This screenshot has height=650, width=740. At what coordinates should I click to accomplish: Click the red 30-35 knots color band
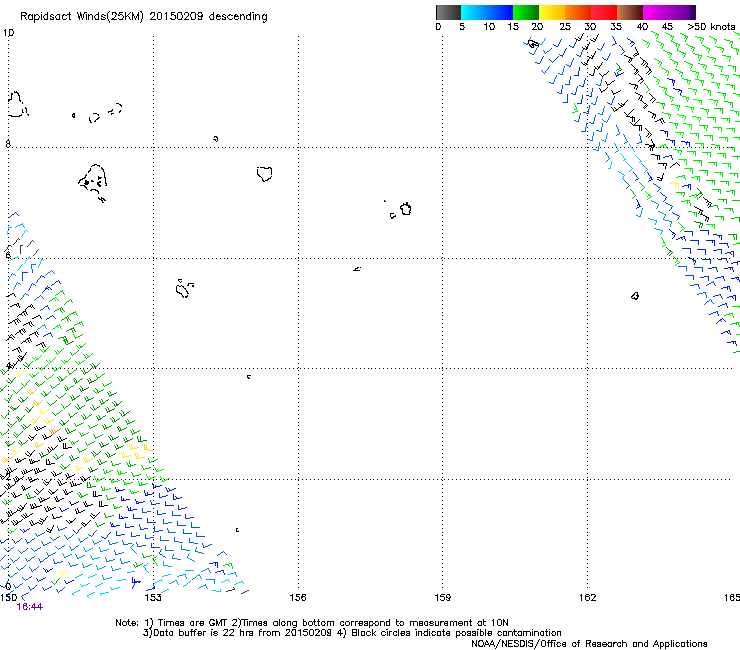click(604, 12)
